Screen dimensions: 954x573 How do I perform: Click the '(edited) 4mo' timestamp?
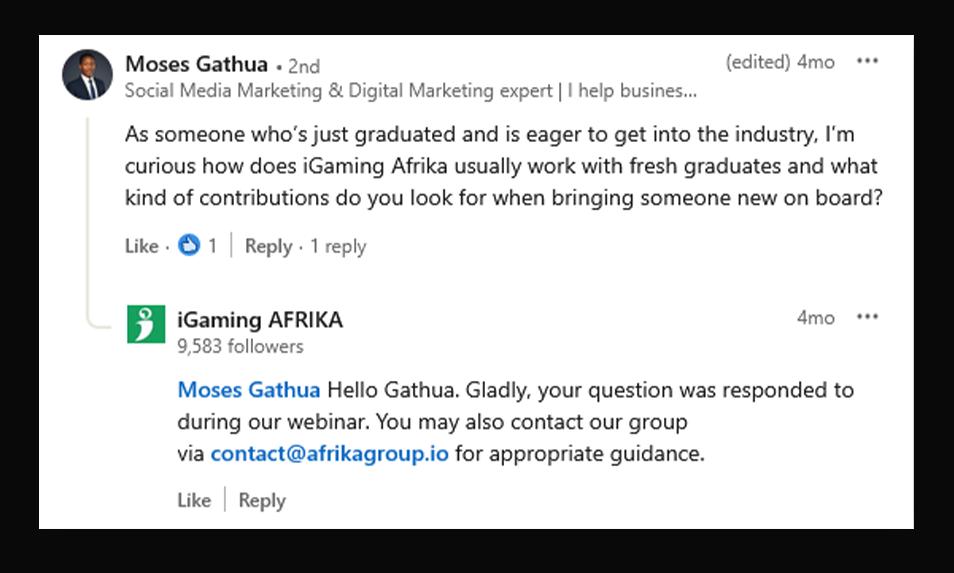(780, 62)
